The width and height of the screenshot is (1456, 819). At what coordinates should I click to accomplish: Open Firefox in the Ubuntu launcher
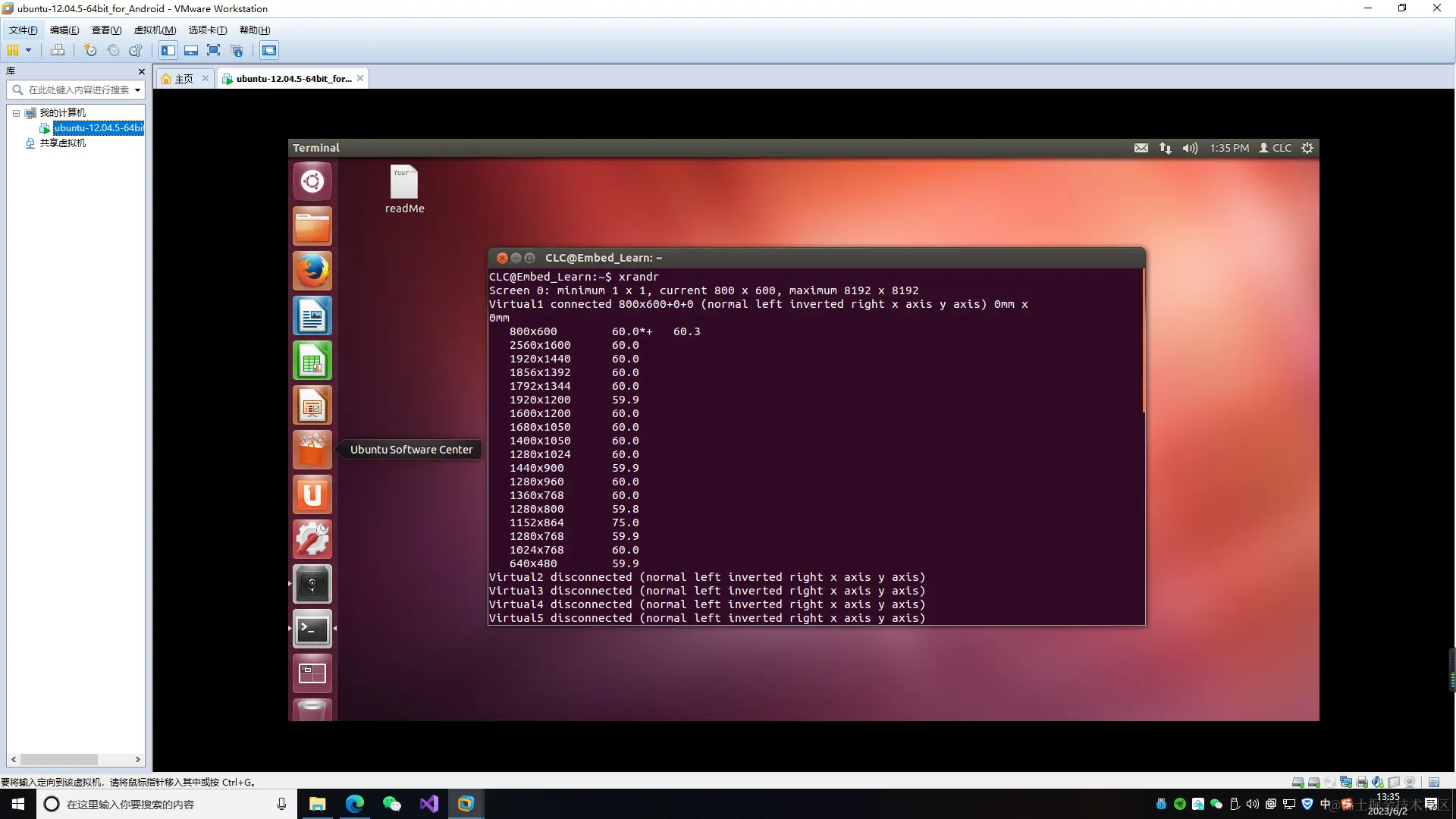[312, 271]
